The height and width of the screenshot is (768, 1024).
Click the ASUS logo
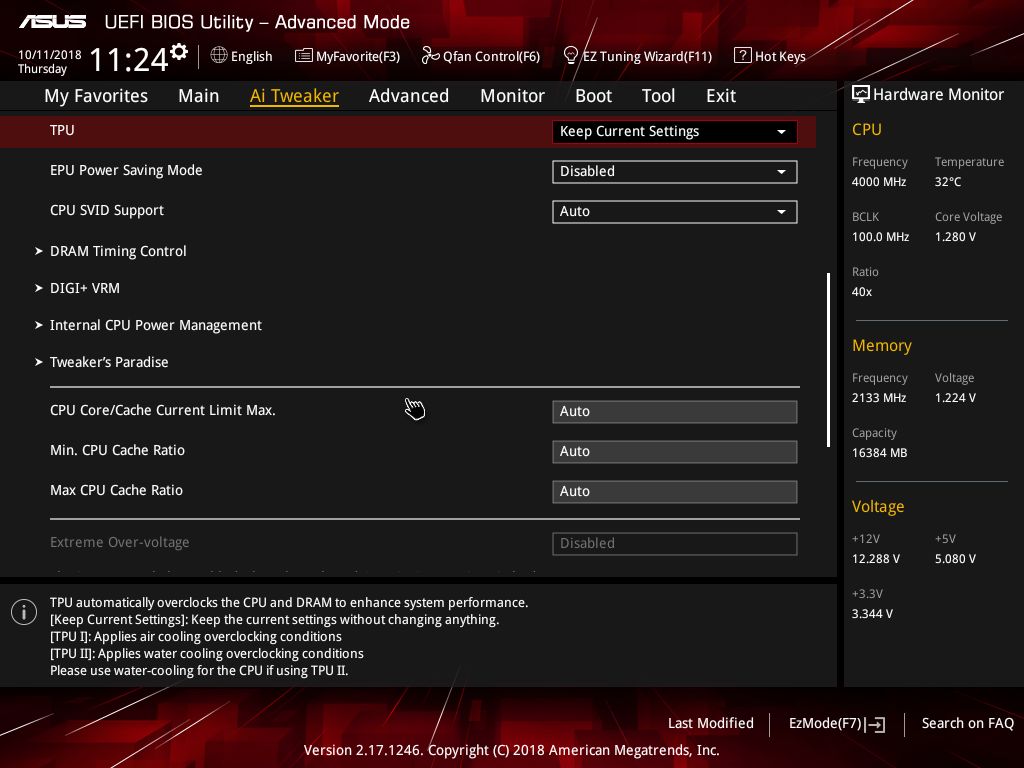53,22
